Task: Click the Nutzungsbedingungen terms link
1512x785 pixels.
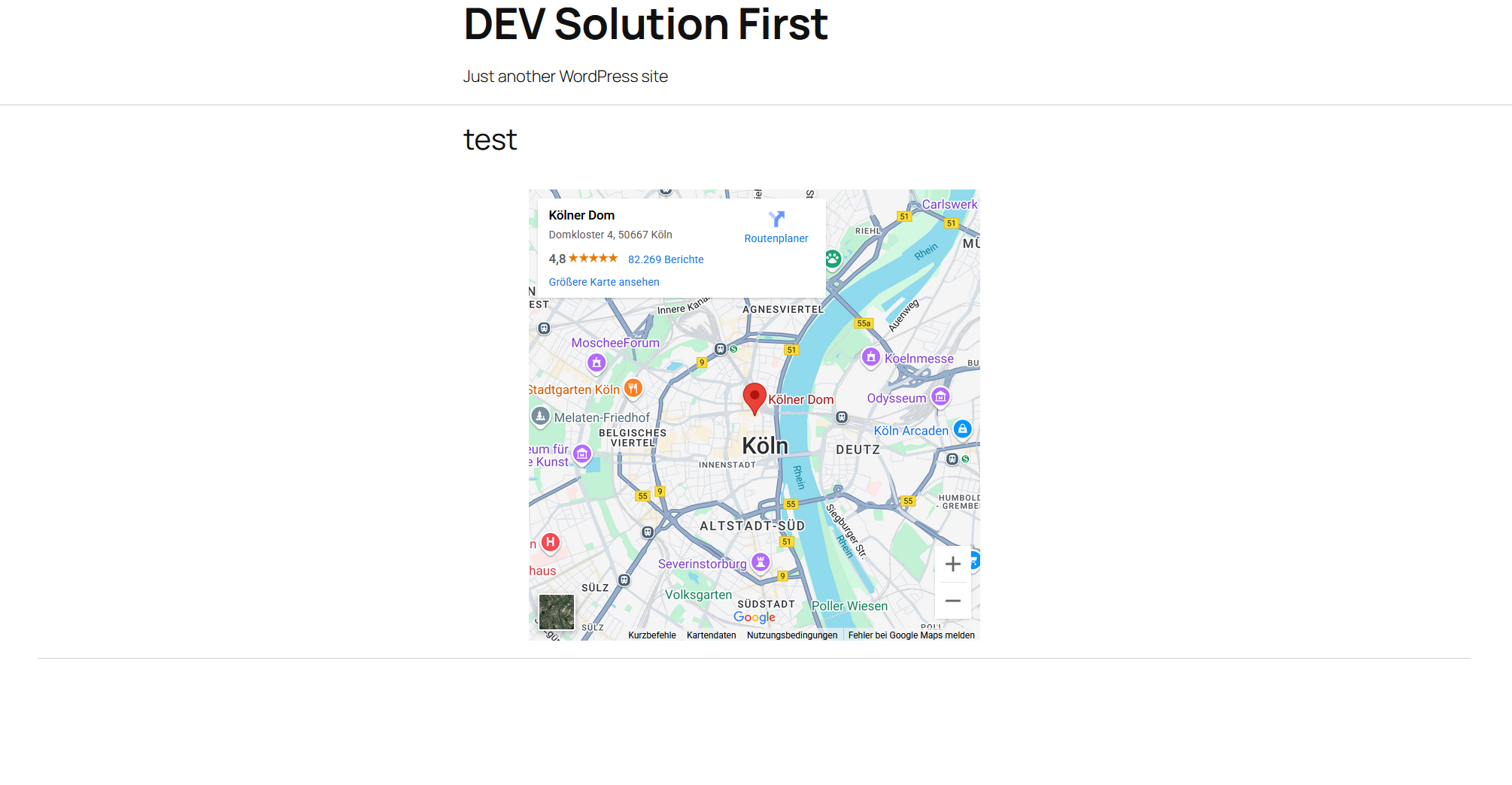Action: coord(791,635)
